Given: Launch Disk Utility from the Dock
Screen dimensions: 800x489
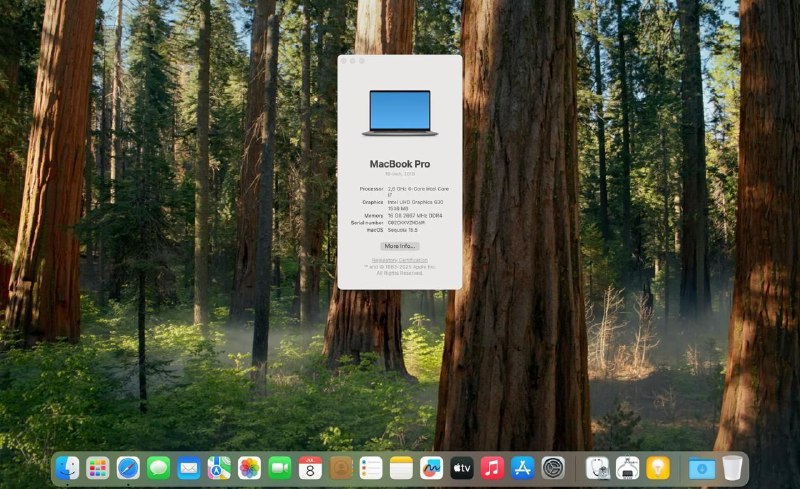Looking at the screenshot, I should pos(597,468).
